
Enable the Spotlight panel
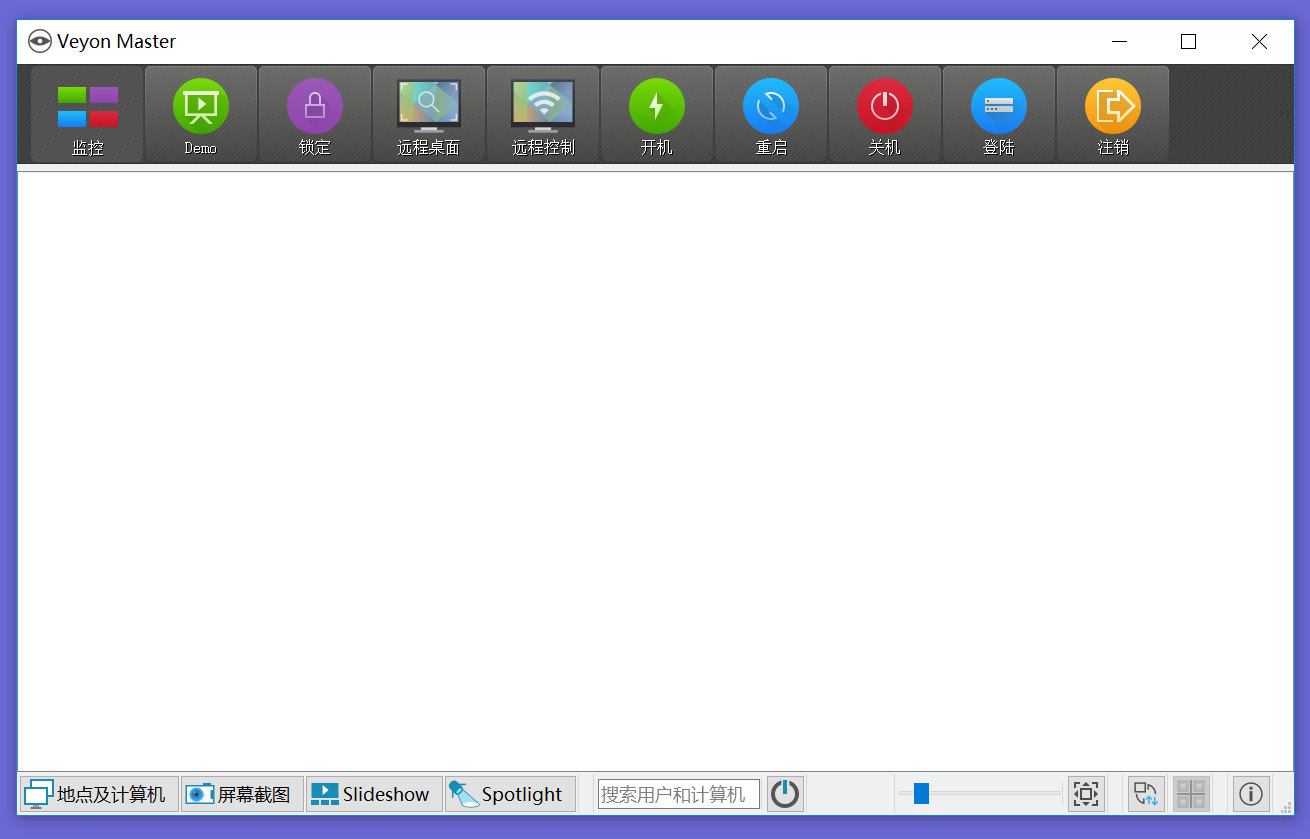510,793
